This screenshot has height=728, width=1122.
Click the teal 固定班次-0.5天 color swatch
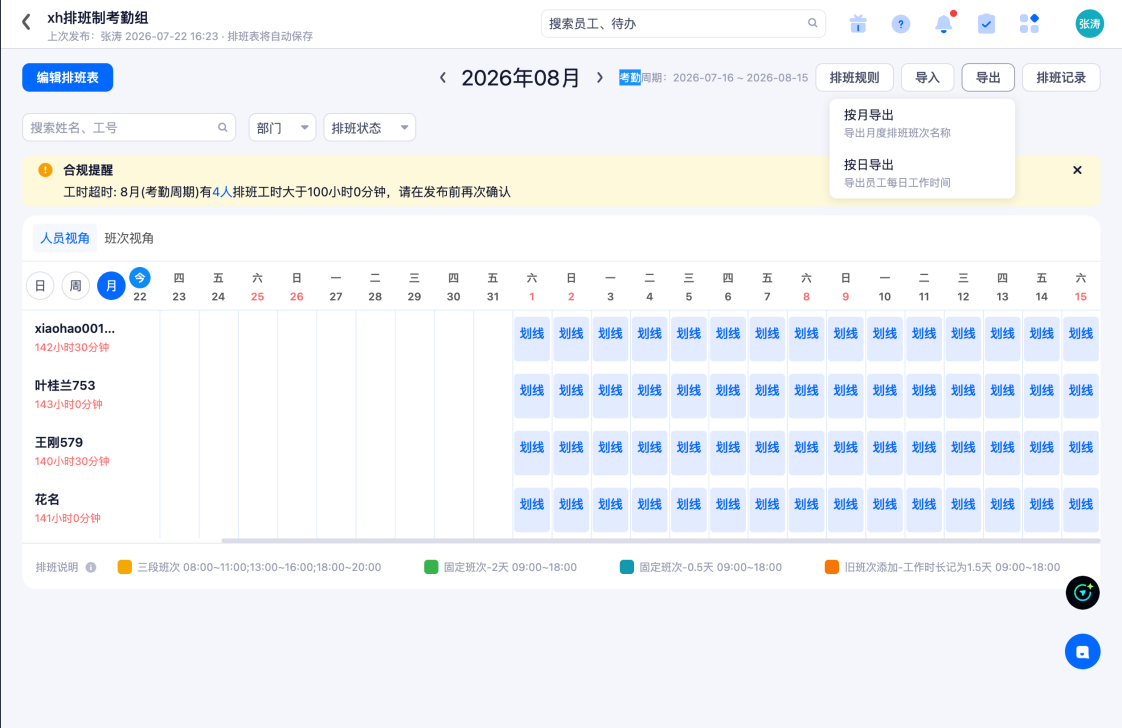(x=627, y=567)
